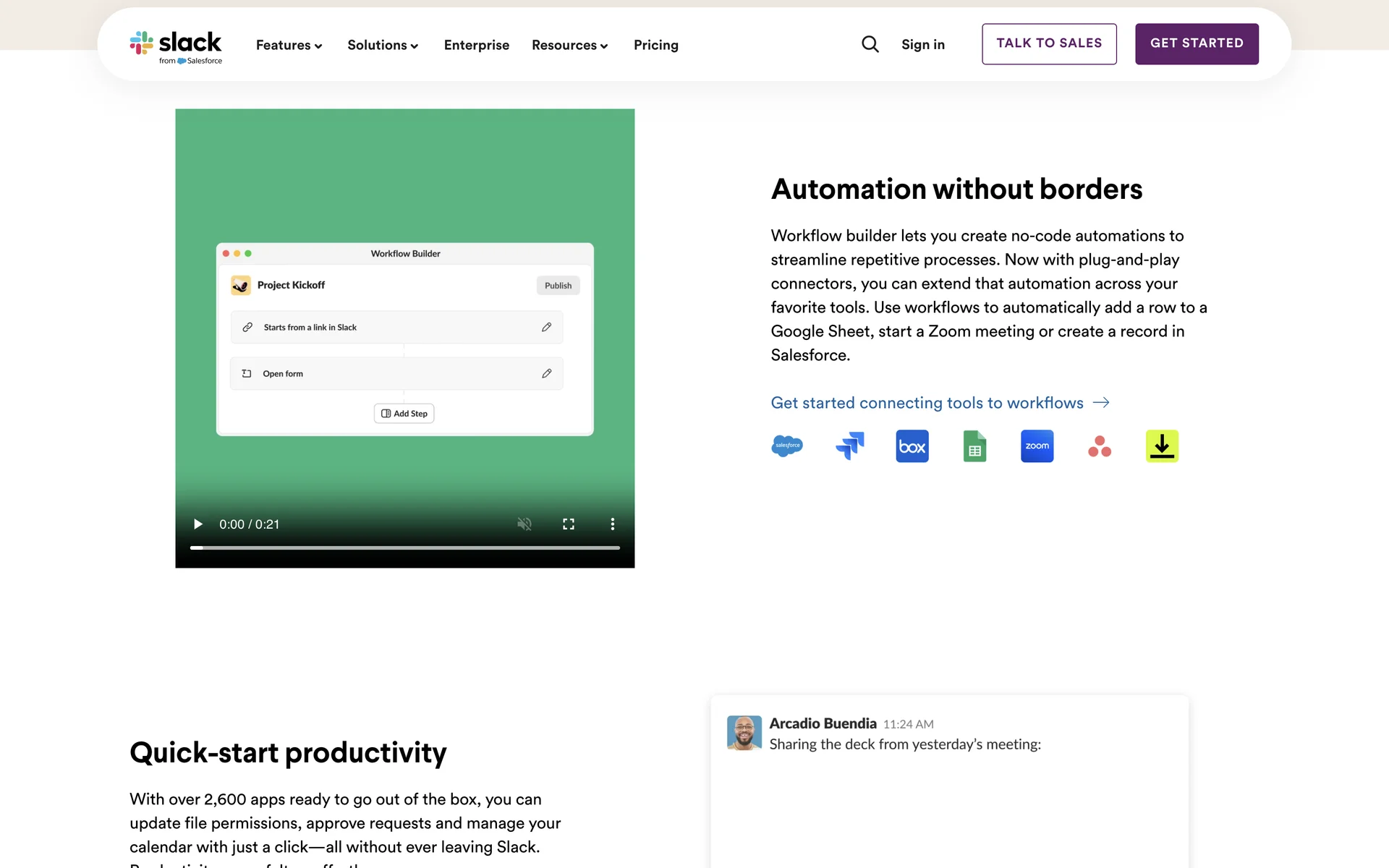Open video more options menu

coord(612,524)
